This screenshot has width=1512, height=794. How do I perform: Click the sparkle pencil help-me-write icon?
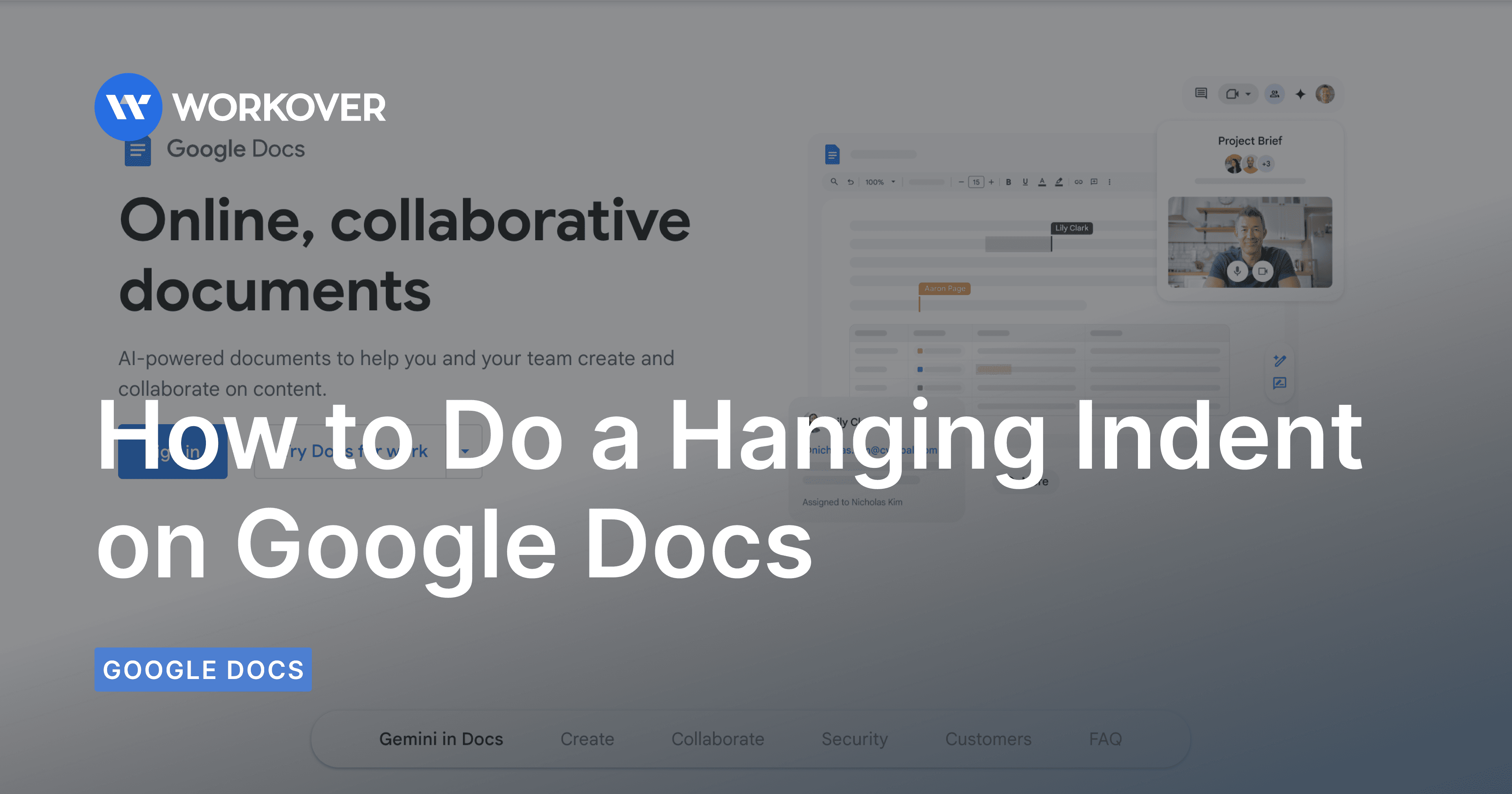click(x=1280, y=361)
